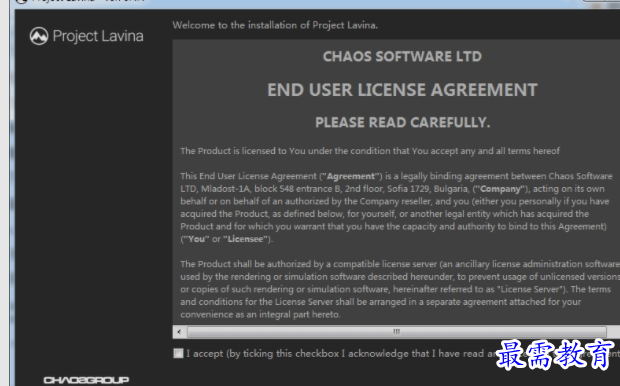Click the horizontal scrollbar's left arrow

180,332
